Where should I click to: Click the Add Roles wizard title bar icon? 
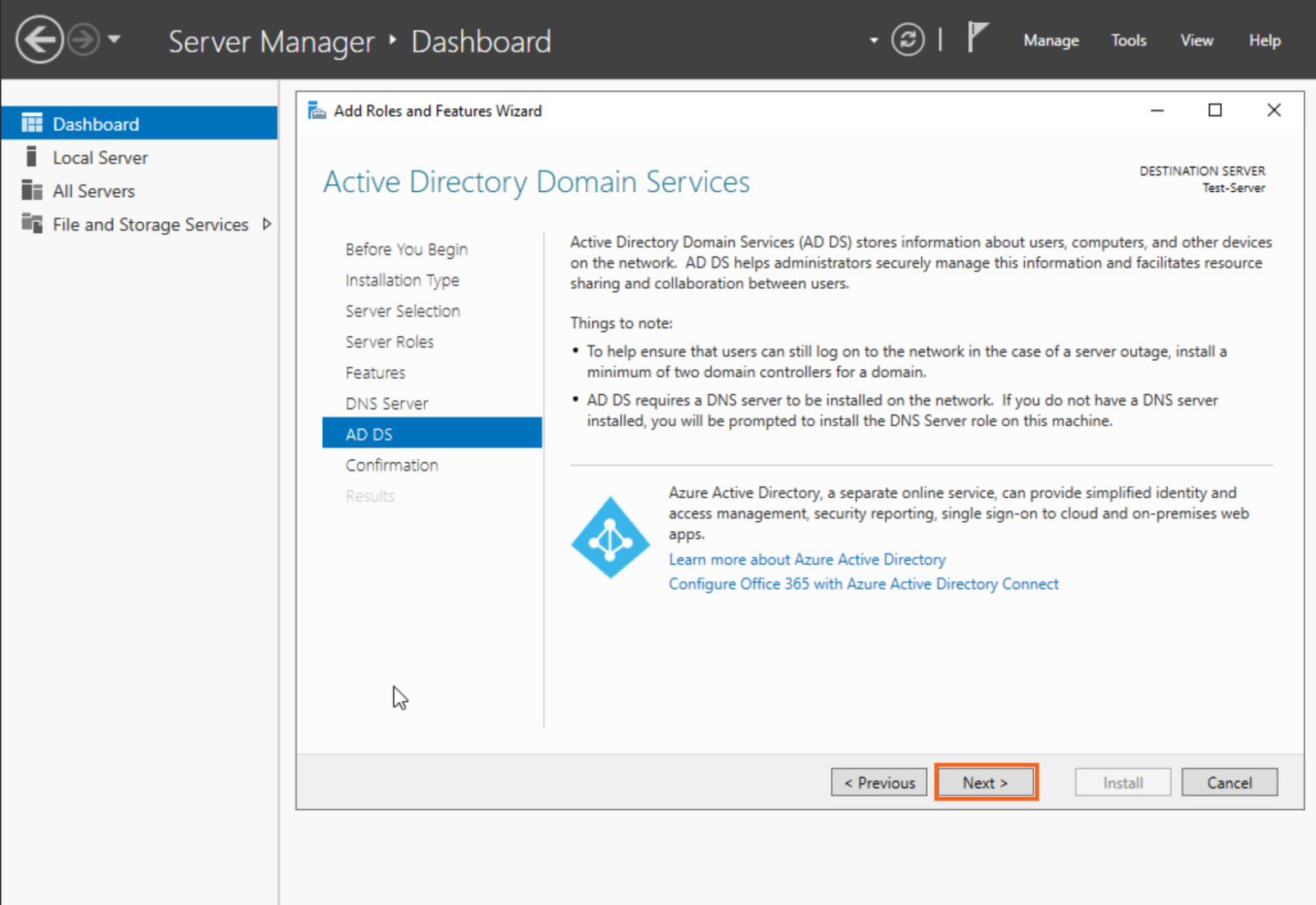316,110
